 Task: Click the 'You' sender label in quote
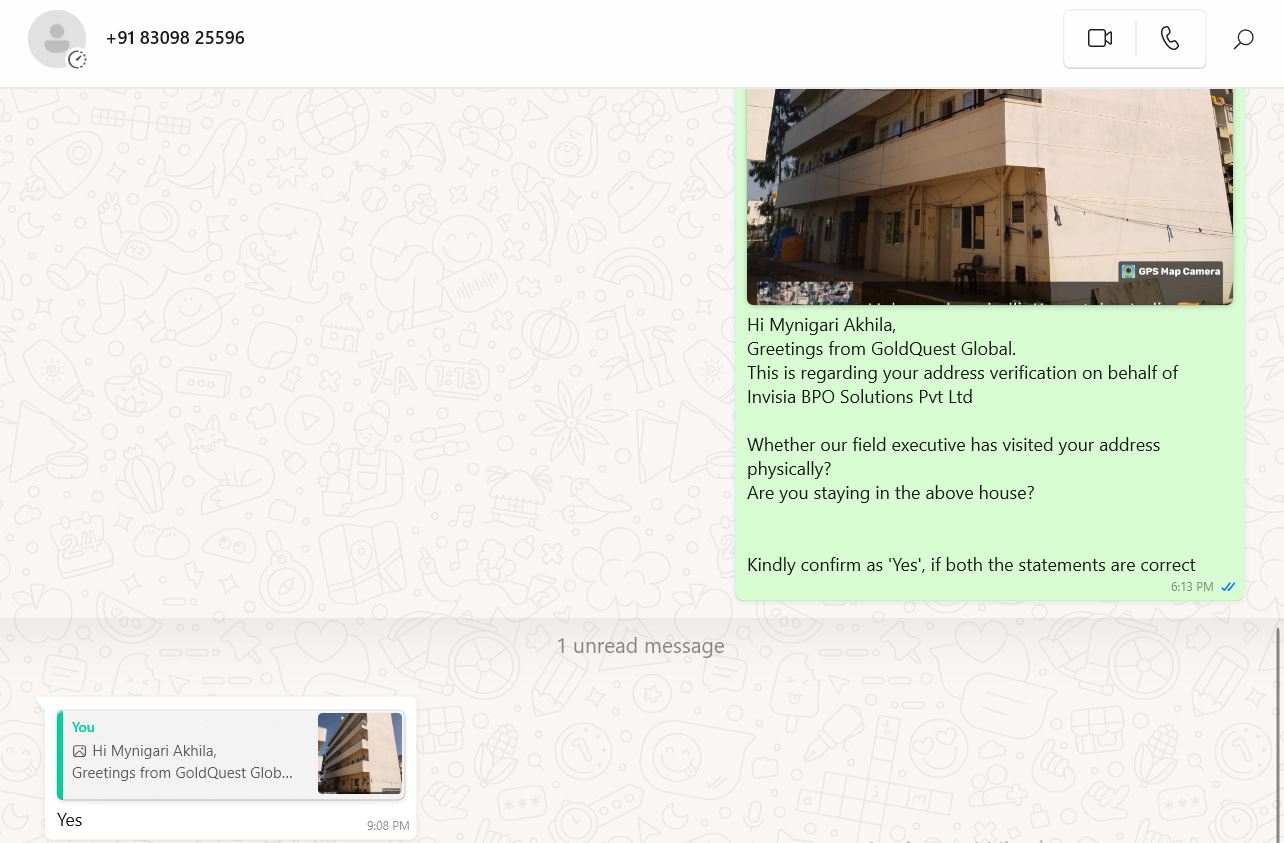(x=83, y=727)
